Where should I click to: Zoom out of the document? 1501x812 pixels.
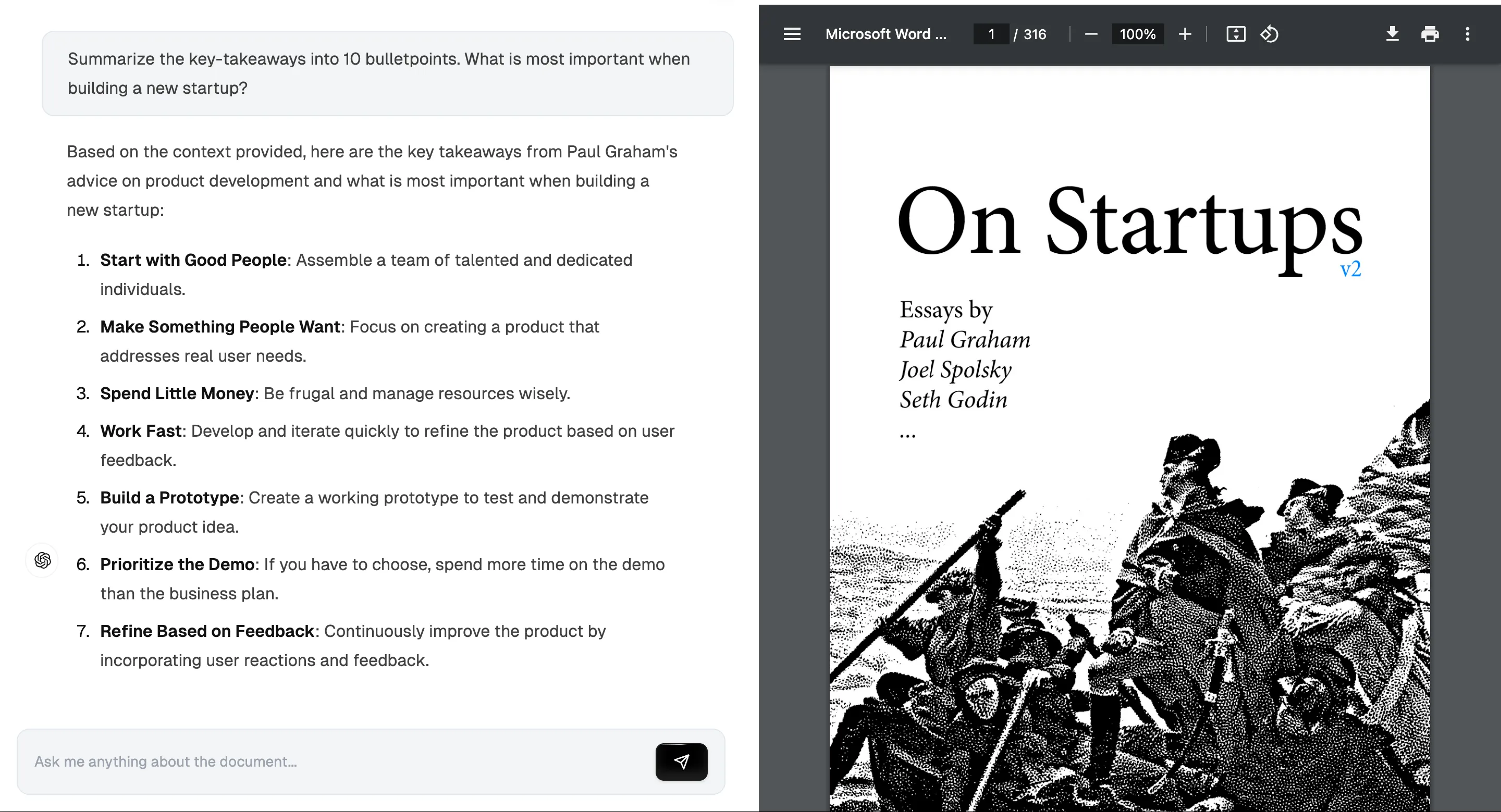(x=1091, y=34)
